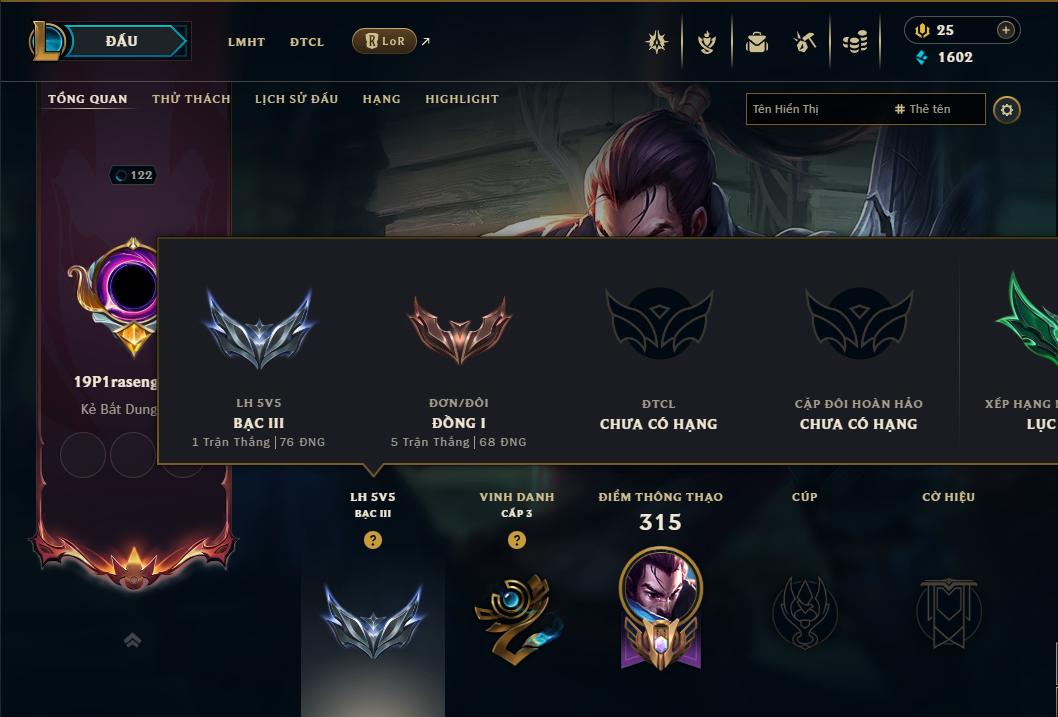The width and height of the screenshot is (1058, 717).
Task: Open profile settings gear icon
Action: click(x=1007, y=110)
